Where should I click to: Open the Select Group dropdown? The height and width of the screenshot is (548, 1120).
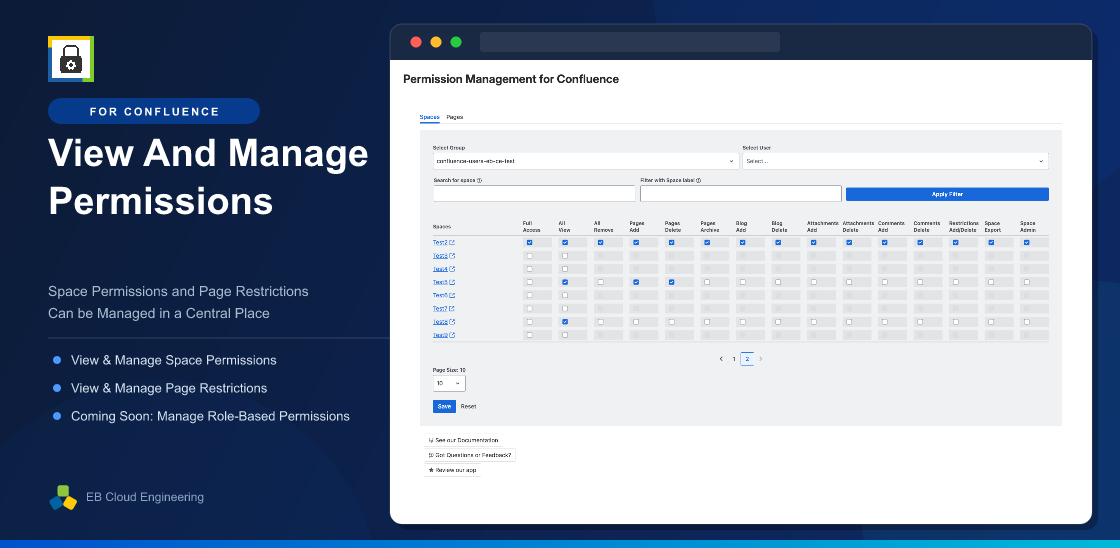(585, 161)
